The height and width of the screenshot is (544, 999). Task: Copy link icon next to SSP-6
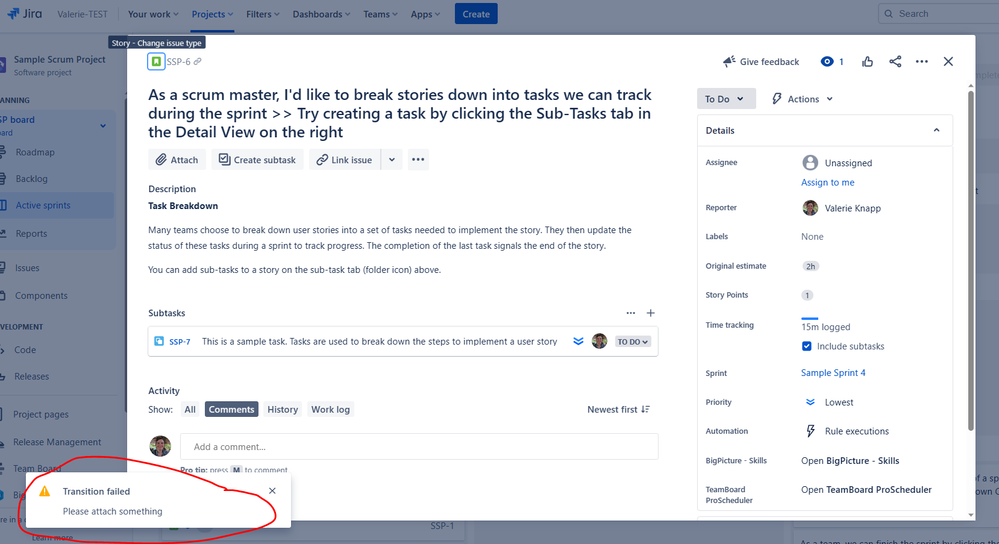pyautogui.click(x=198, y=62)
